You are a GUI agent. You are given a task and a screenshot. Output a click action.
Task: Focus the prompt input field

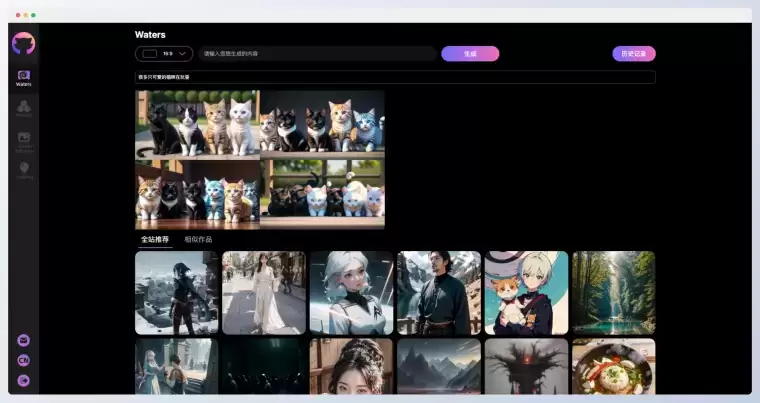click(x=317, y=54)
